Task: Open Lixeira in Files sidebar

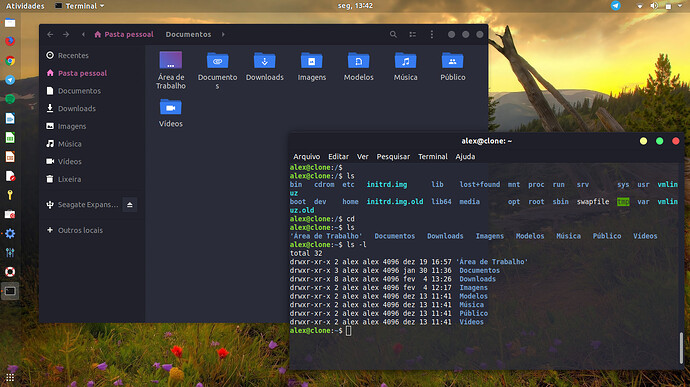Action: (92, 179)
